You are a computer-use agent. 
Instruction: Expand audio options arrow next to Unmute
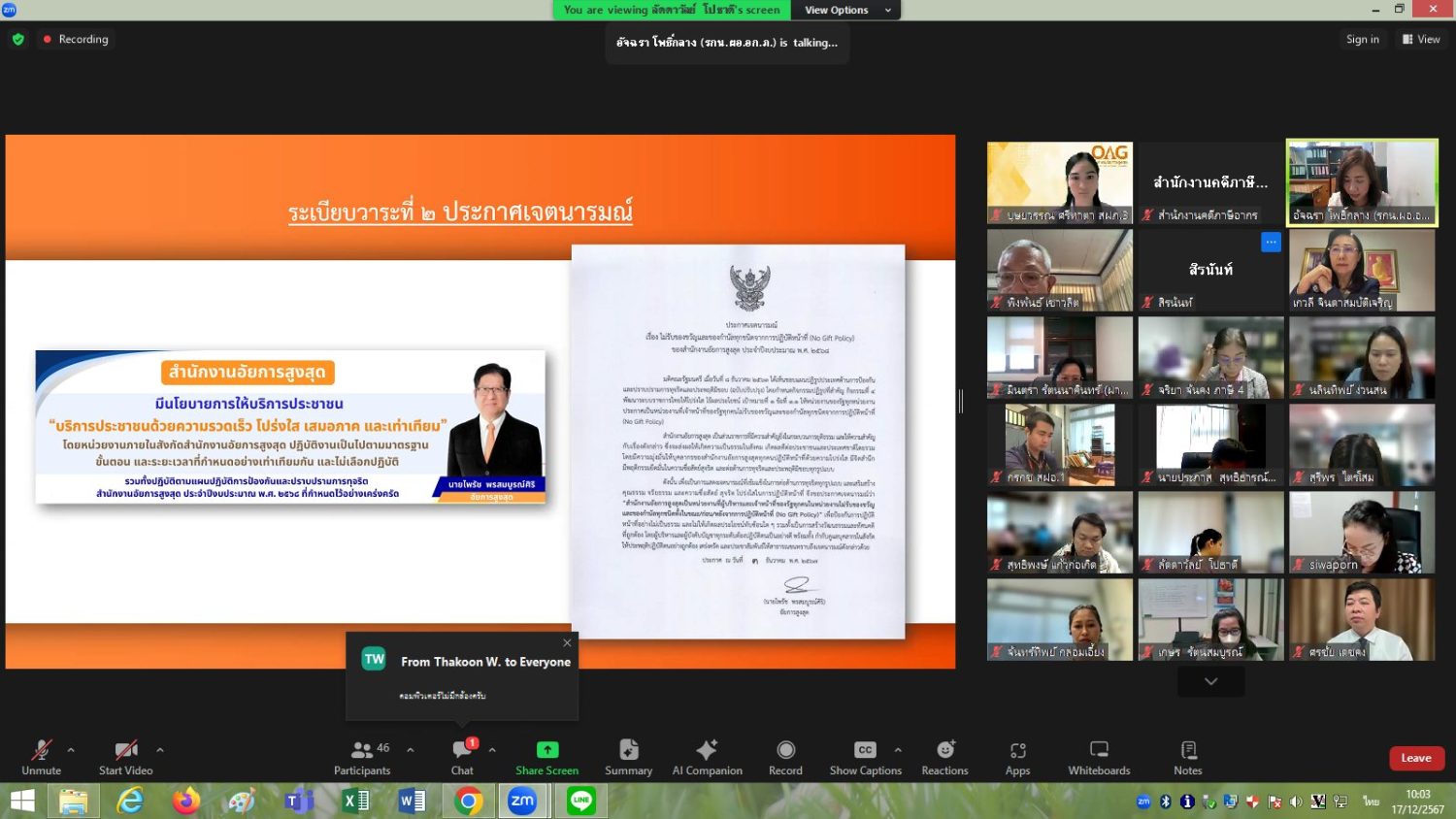71,750
